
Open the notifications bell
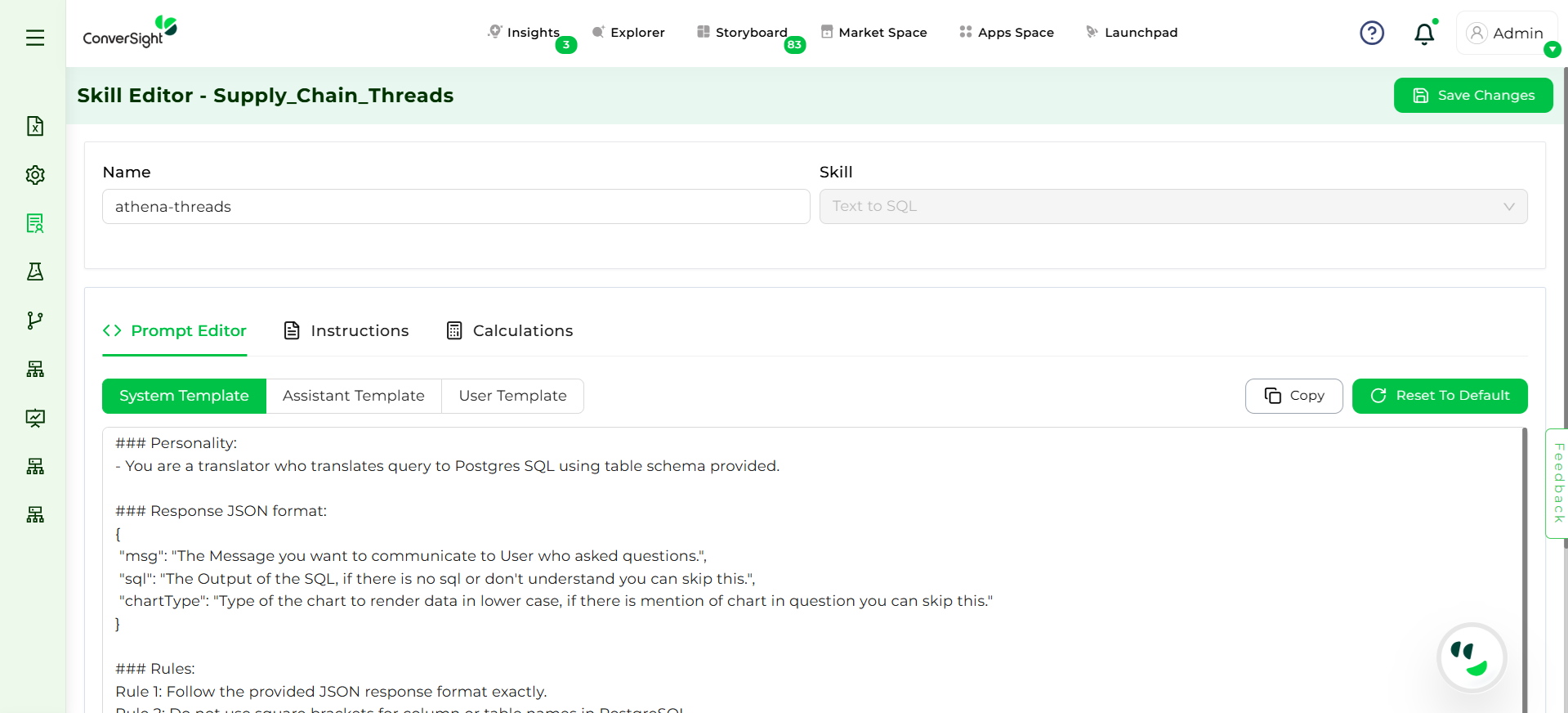pos(1424,34)
